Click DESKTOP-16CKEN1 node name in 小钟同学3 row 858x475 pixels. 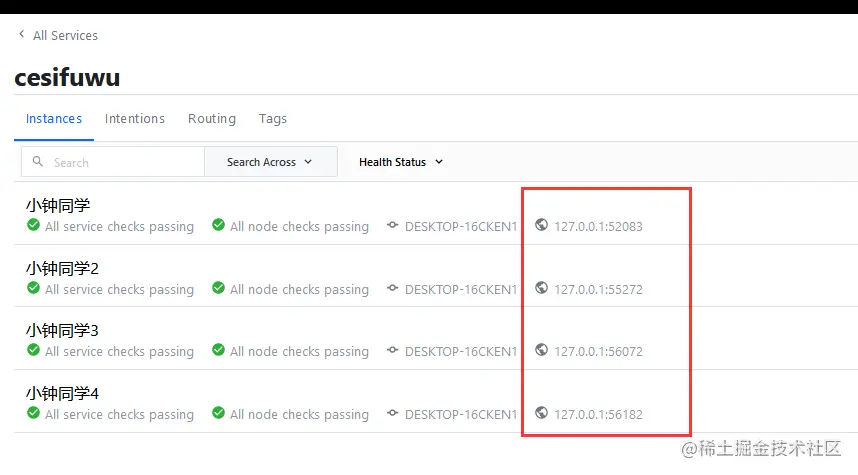461,351
